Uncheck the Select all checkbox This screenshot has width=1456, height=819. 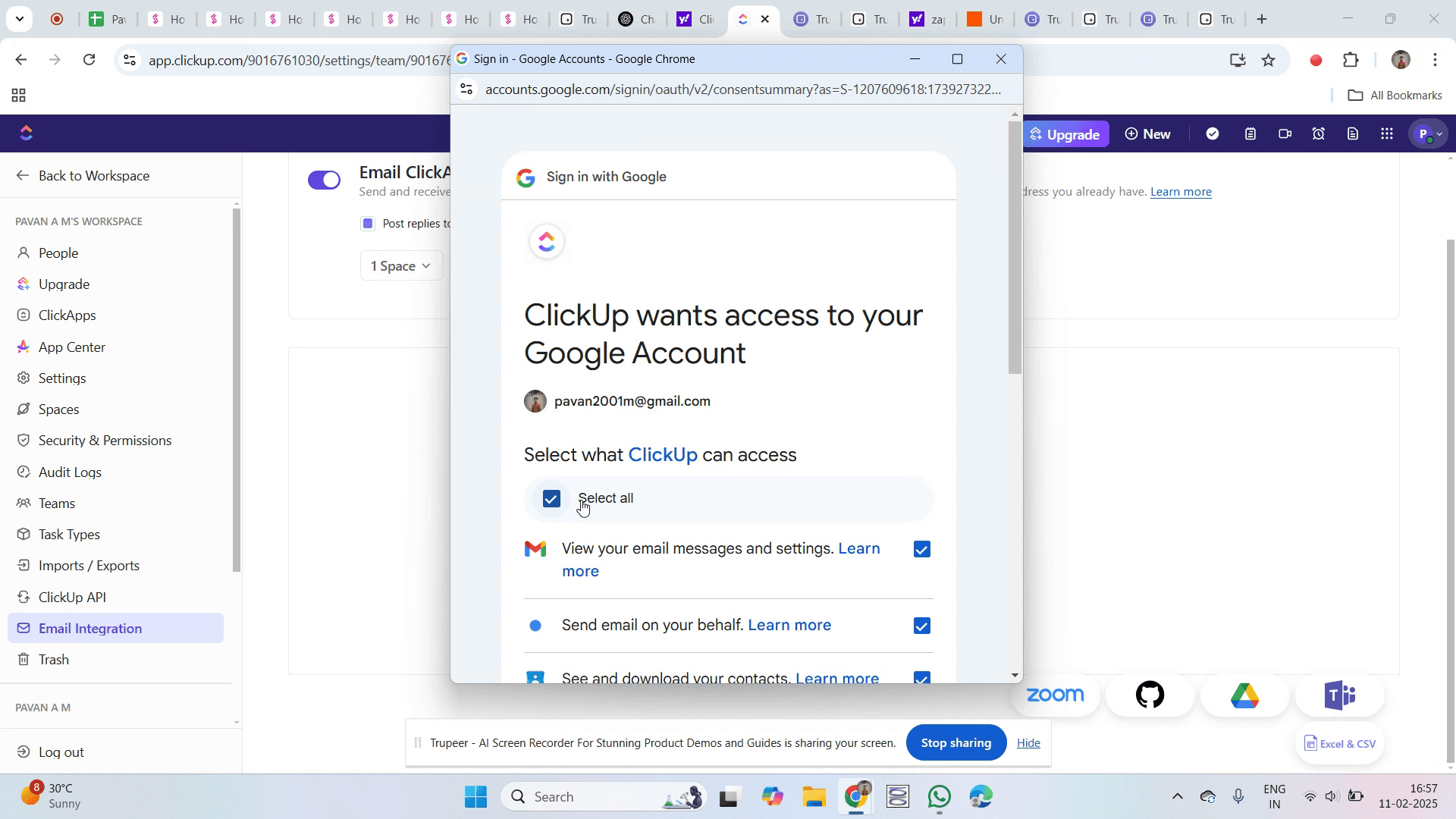551,499
